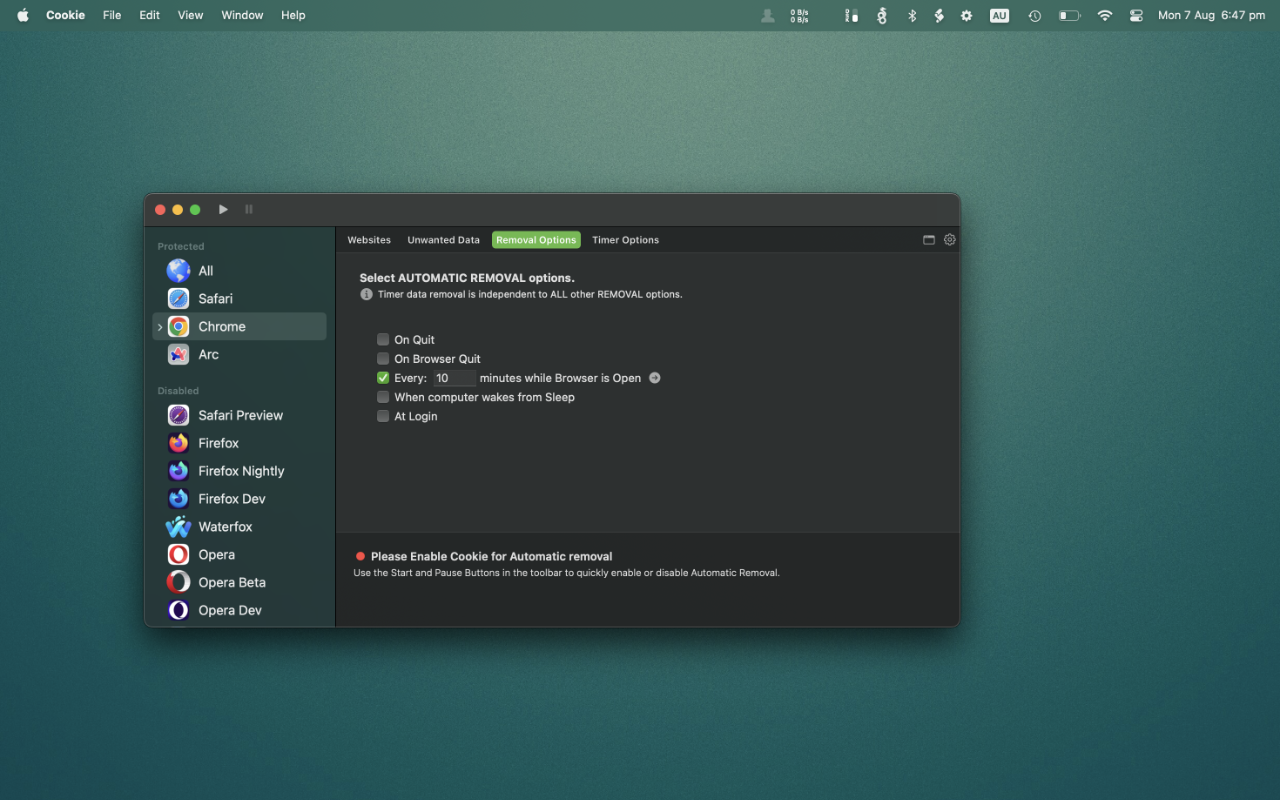Select Firefox in the Disabled list
This screenshot has width=1280, height=800.
click(218, 443)
